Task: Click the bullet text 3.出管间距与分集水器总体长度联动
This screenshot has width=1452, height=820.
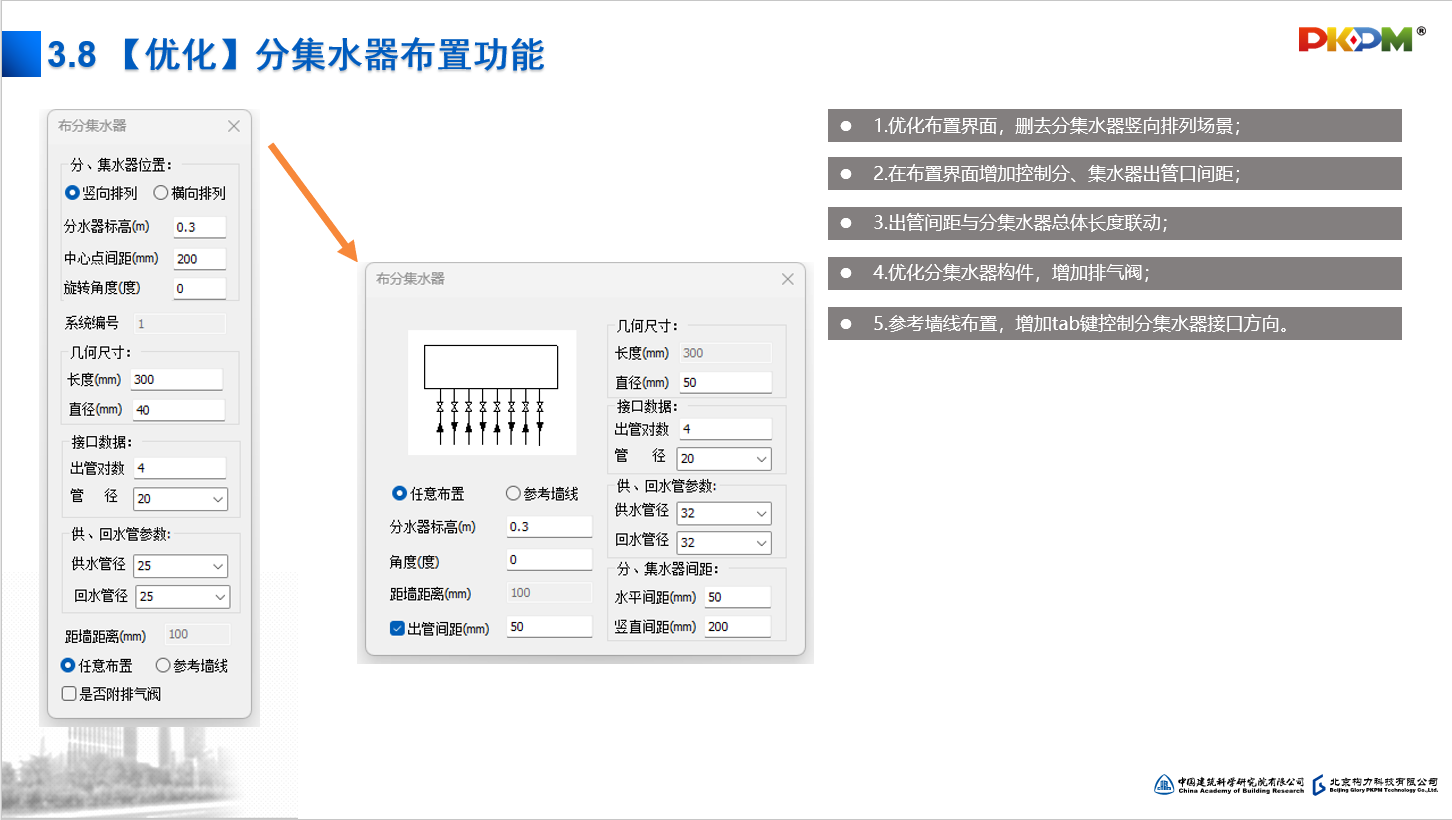Action: click(1020, 223)
